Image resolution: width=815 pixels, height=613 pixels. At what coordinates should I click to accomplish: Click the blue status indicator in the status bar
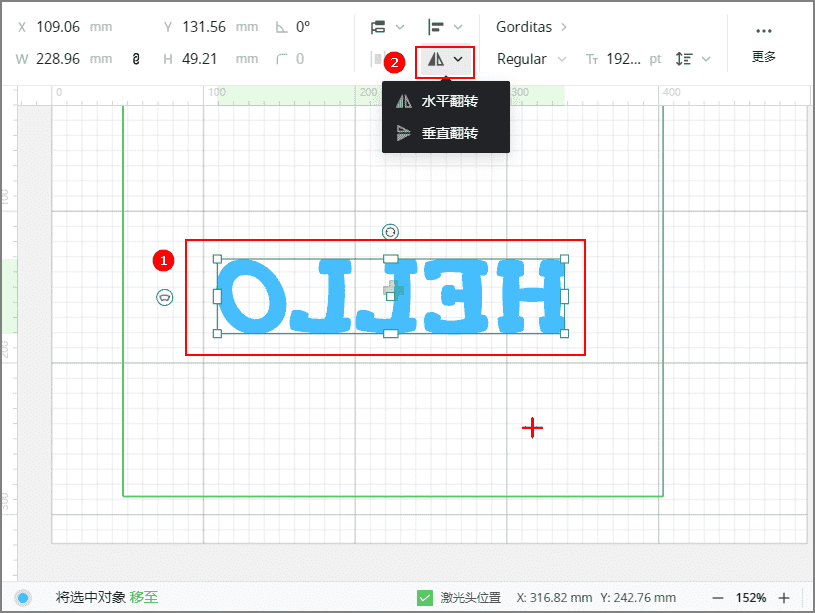[x=23, y=598]
